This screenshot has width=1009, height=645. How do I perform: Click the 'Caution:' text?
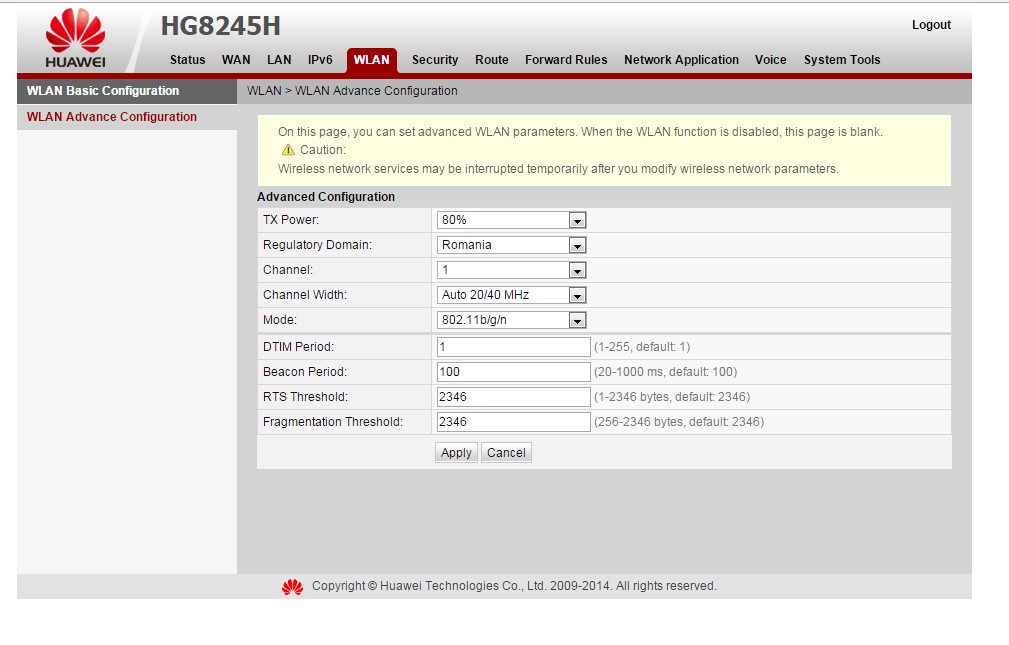click(x=323, y=150)
